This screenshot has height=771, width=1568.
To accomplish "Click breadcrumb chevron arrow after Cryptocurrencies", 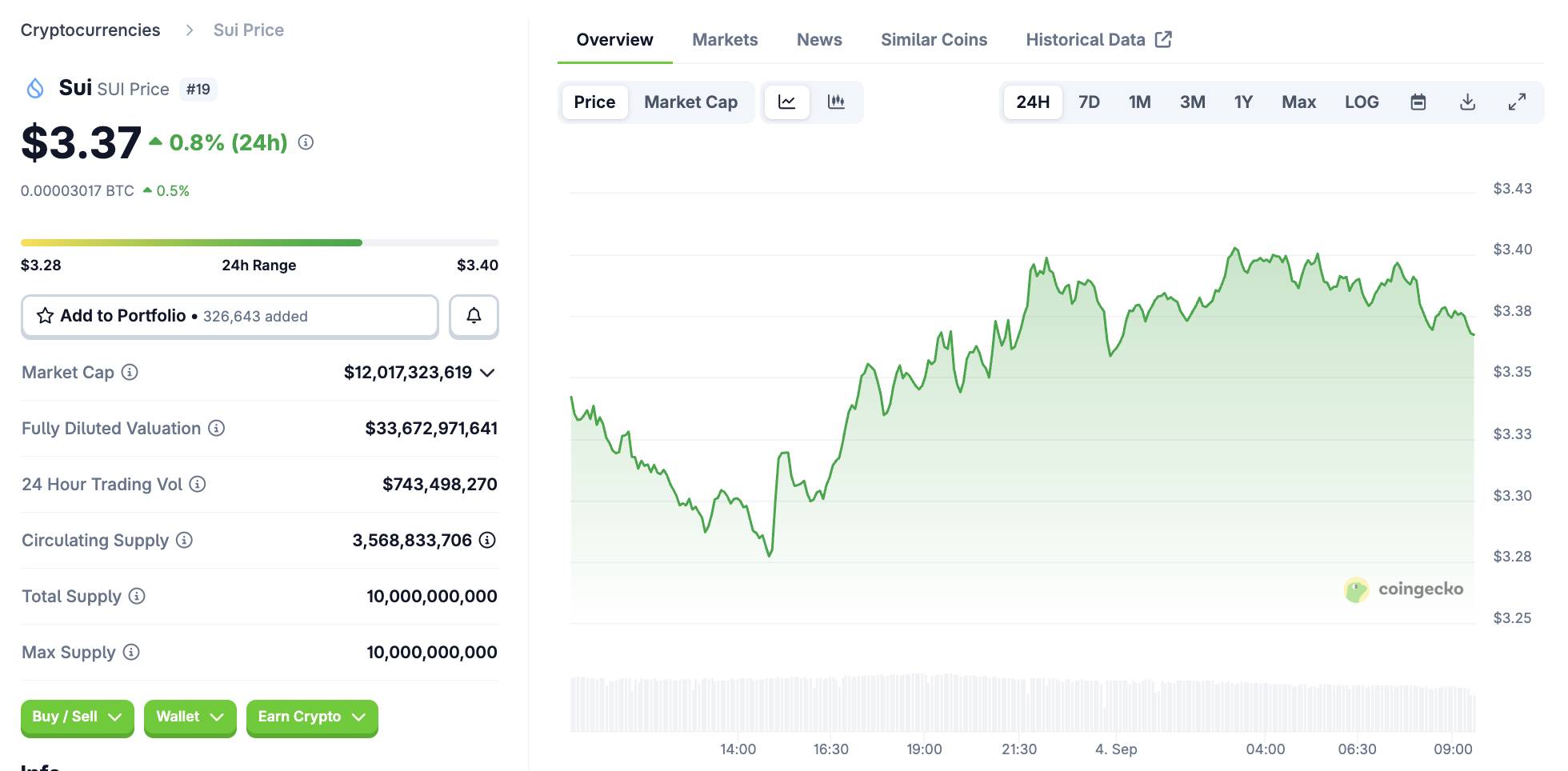I will click(189, 30).
